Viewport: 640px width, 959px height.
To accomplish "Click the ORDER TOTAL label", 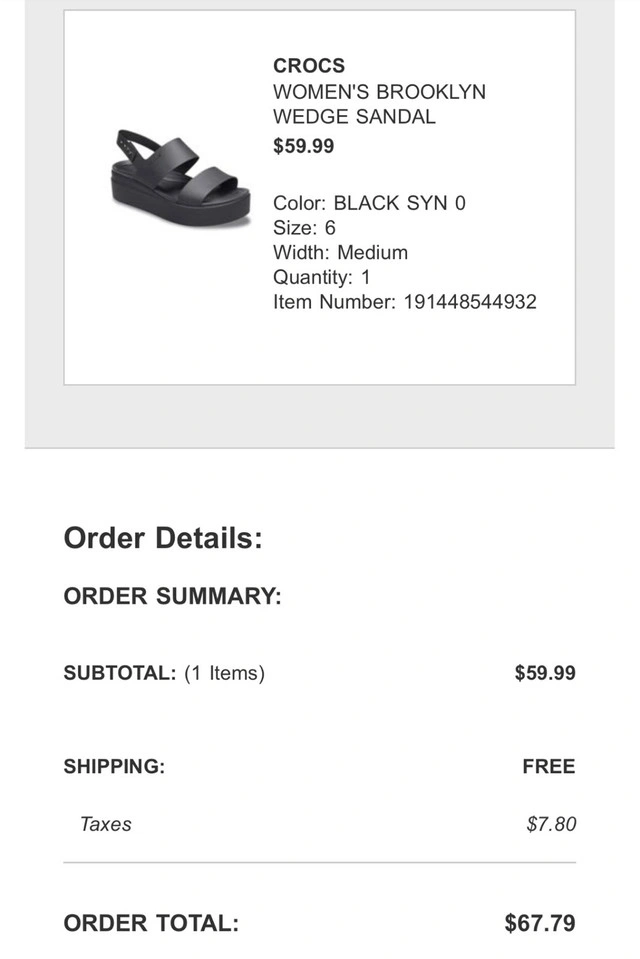I will (x=151, y=924).
